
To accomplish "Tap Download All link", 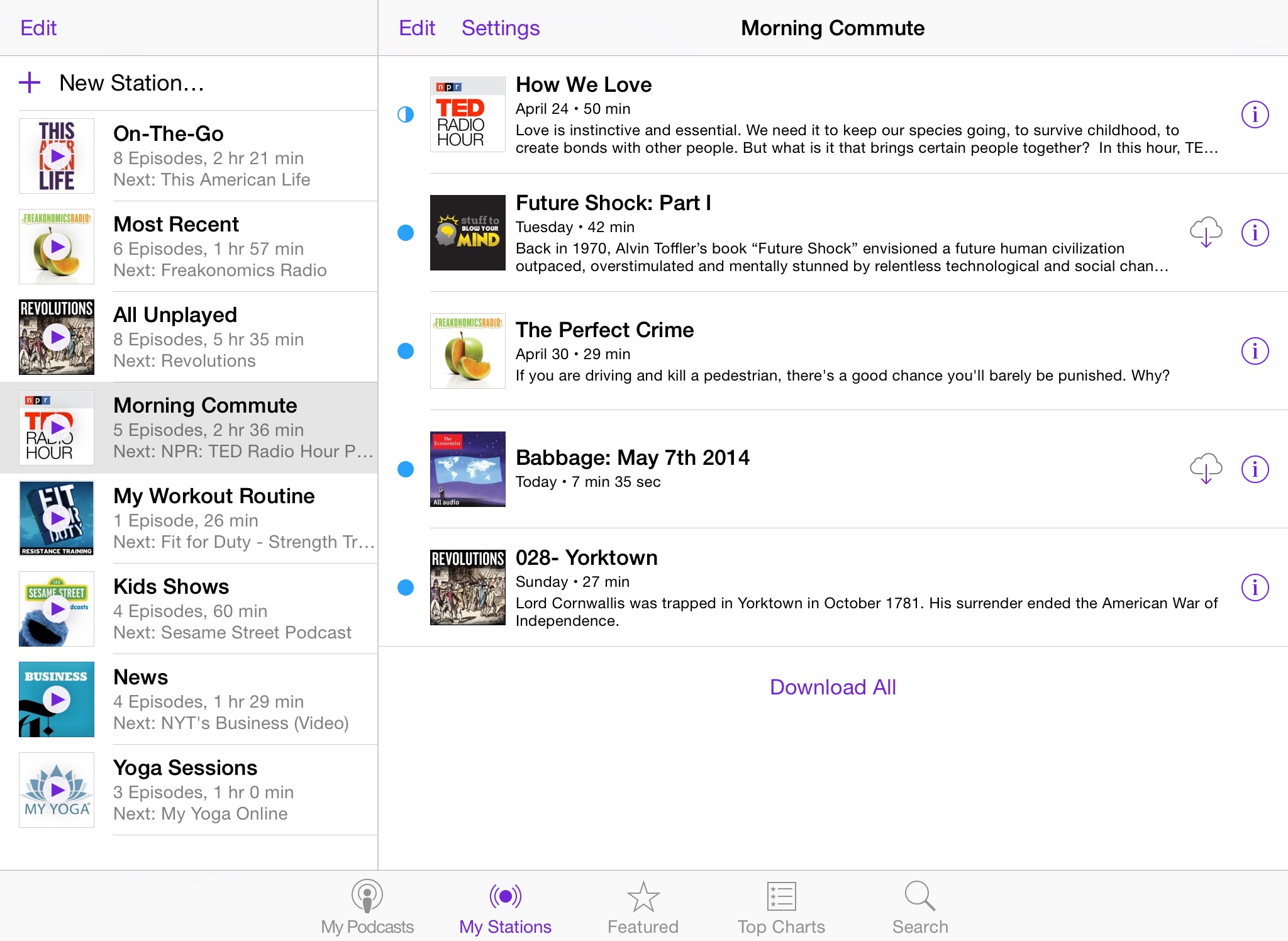I will [x=833, y=687].
